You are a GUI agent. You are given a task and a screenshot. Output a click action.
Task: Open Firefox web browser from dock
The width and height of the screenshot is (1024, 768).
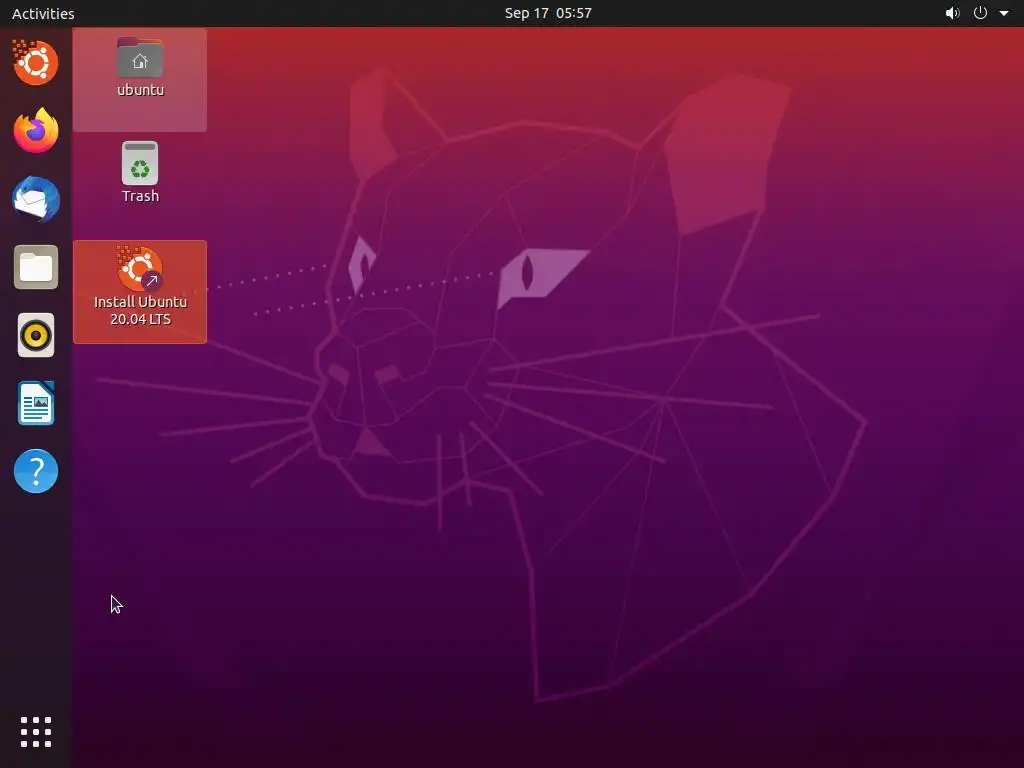pos(36,131)
